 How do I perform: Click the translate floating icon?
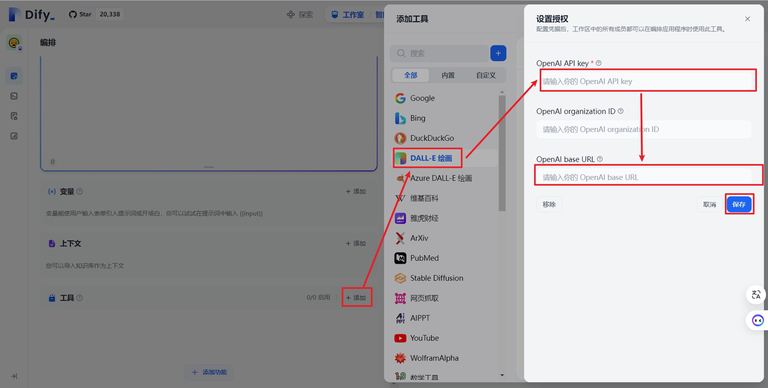point(756,294)
